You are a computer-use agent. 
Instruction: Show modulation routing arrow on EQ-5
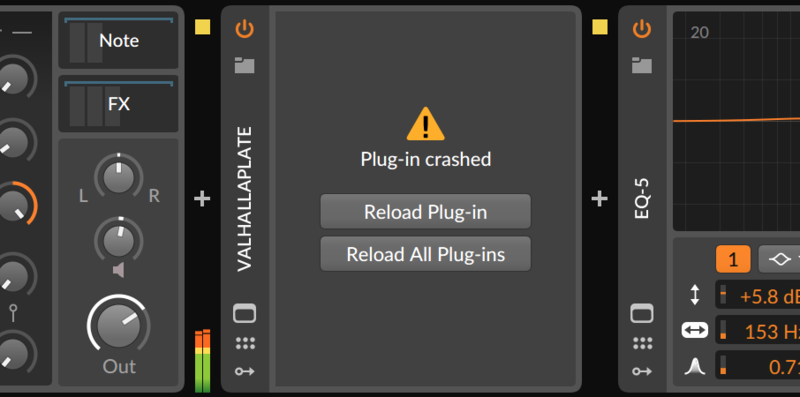(642, 371)
